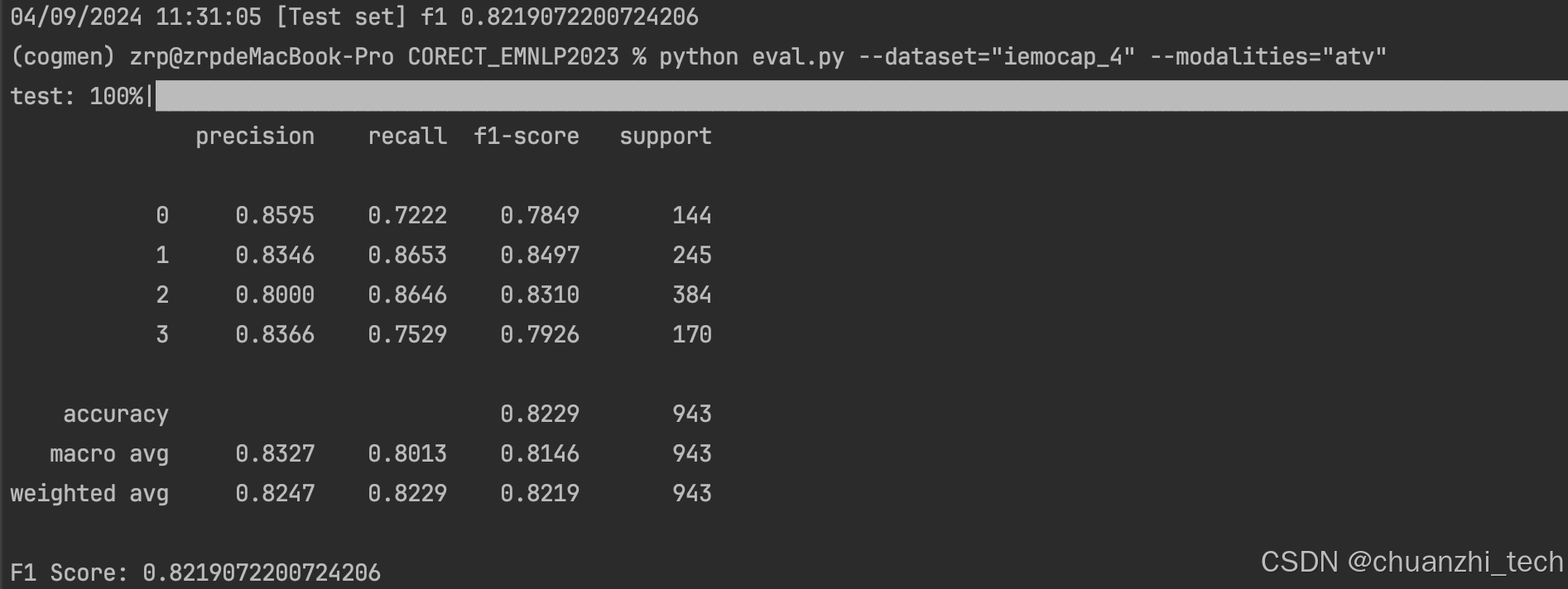
Task: Select the "macro avg" row label
Action: pyautogui.click(x=108, y=453)
